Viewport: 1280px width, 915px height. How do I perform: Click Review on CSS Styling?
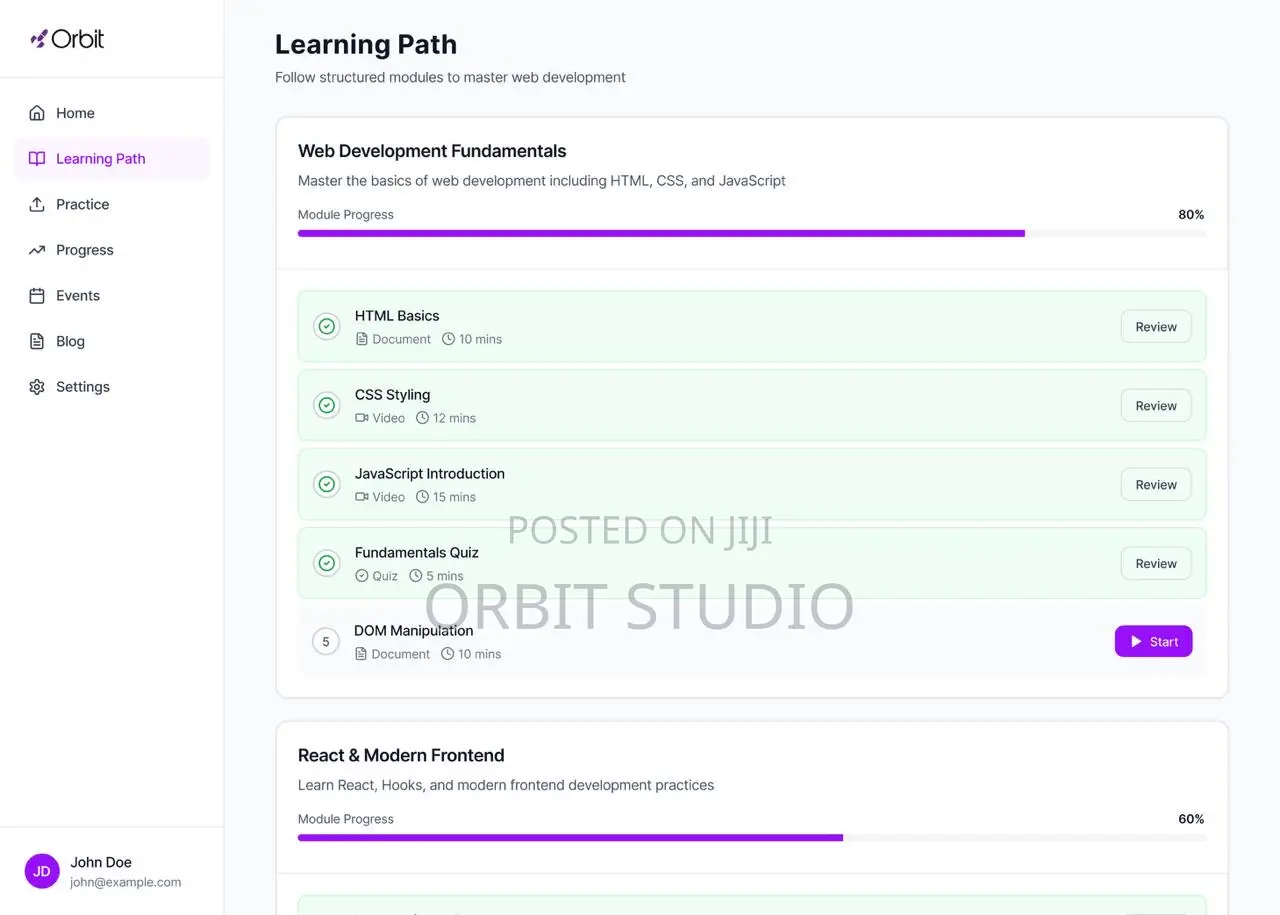(1156, 406)
